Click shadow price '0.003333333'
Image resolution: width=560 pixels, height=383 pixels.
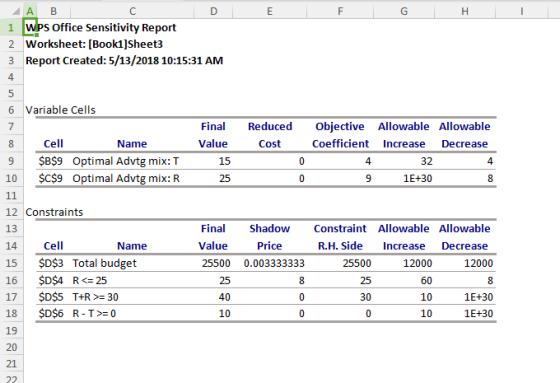274,263
